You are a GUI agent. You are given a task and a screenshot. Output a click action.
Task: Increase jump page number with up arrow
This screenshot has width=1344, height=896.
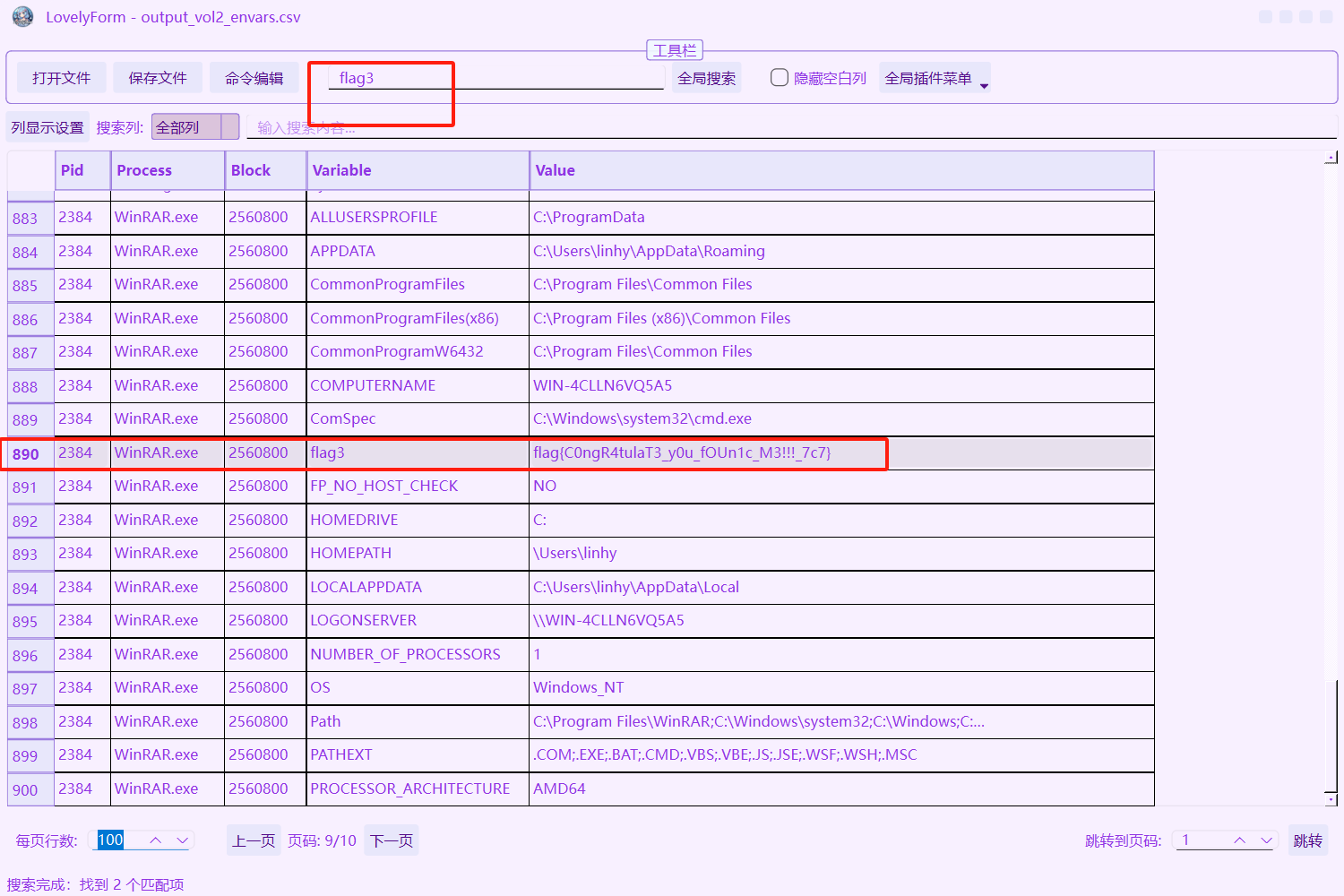point(1240,840)
